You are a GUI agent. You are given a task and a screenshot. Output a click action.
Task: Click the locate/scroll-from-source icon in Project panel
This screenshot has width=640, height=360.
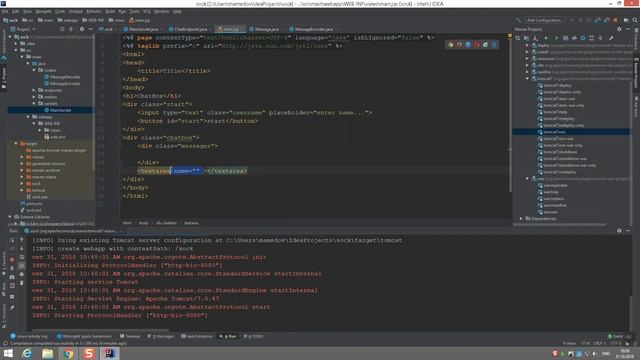click(62, 29)
